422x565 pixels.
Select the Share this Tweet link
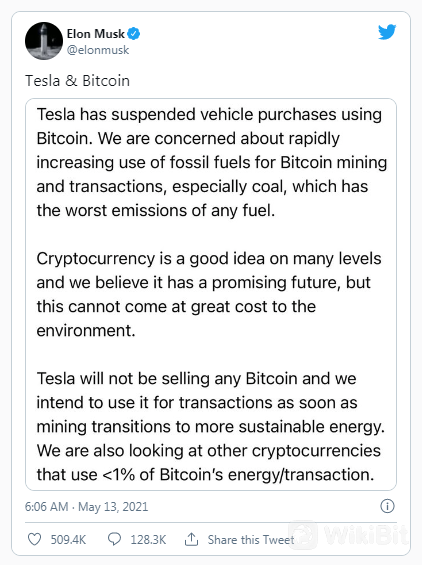point(251,539)
